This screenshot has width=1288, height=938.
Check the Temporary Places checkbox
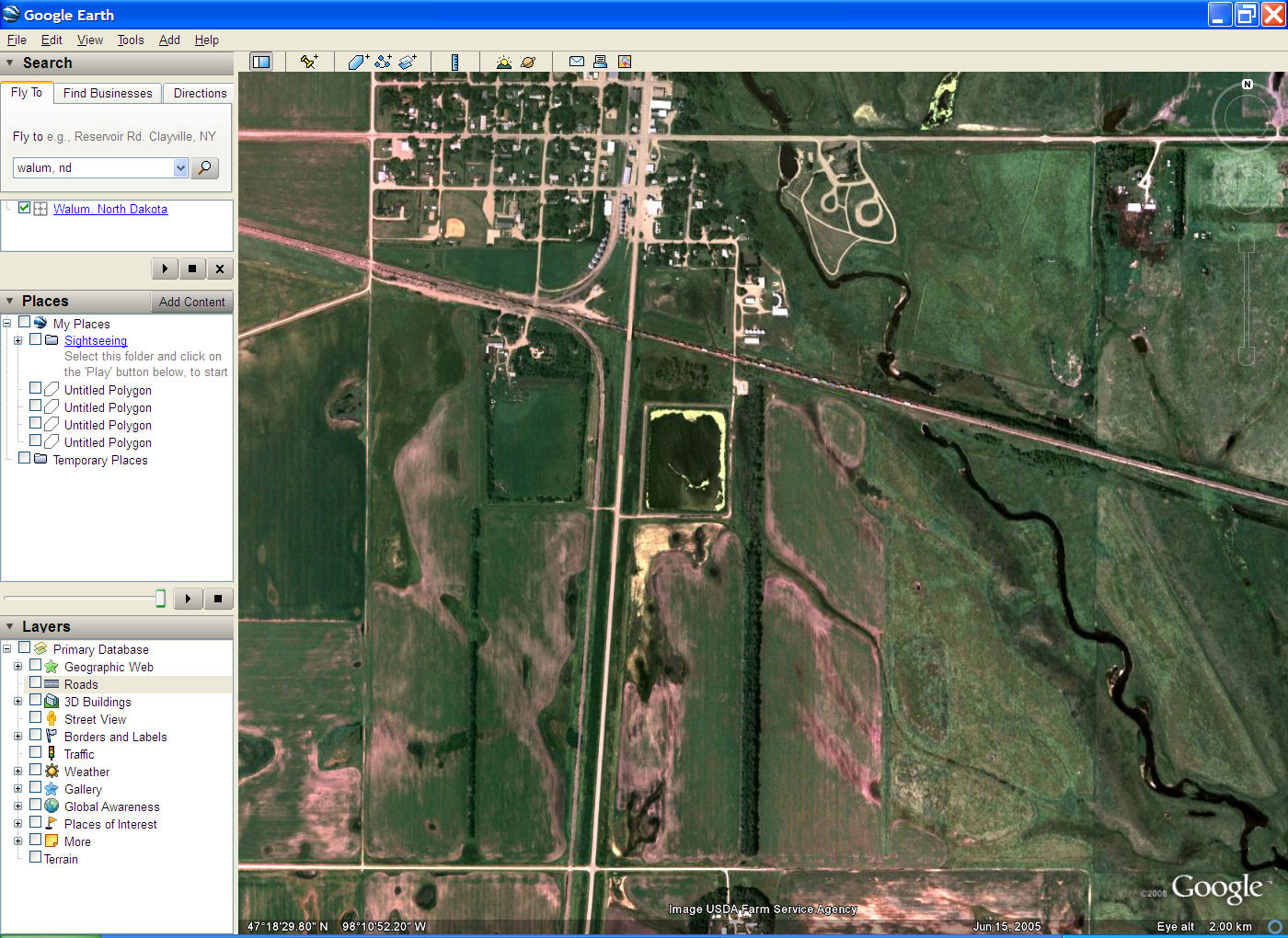click(24, 458)
